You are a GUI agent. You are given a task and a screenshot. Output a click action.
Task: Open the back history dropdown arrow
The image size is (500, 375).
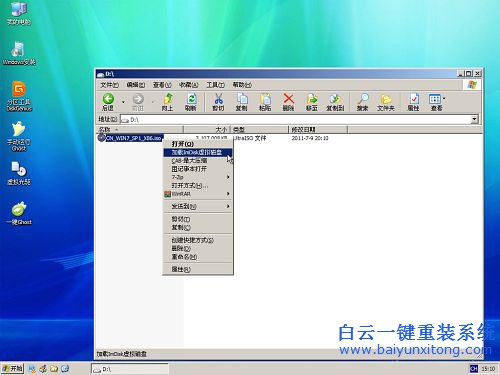tap(123, 102)
